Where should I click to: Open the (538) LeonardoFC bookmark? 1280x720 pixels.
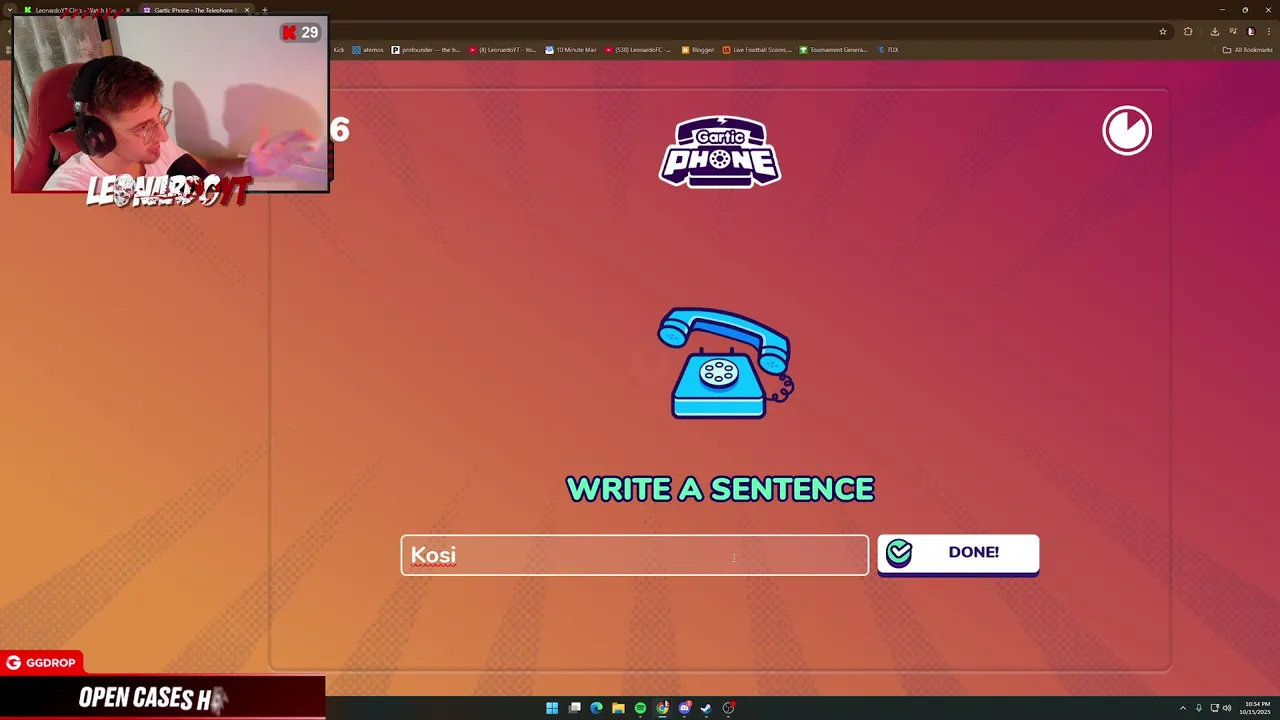click(x=638, y=50)
